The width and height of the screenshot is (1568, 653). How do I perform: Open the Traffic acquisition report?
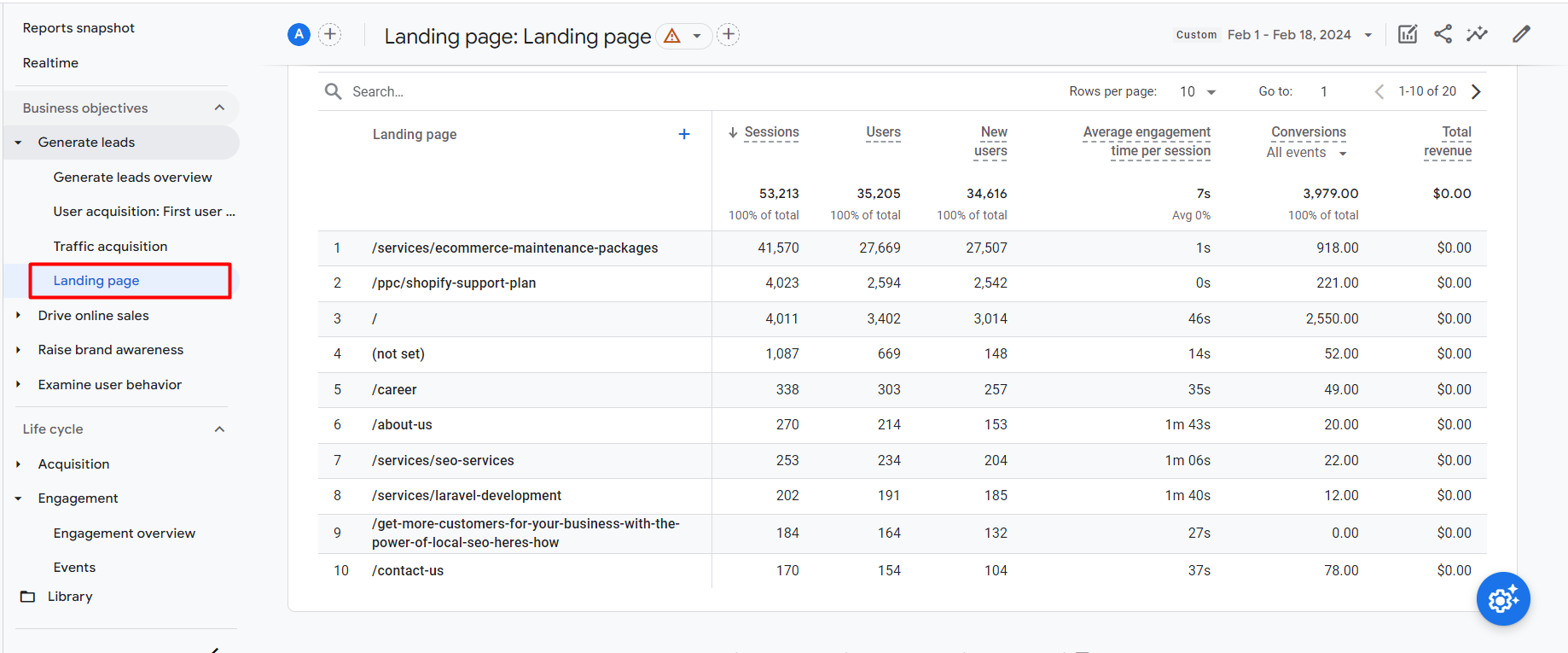(110, 247)
